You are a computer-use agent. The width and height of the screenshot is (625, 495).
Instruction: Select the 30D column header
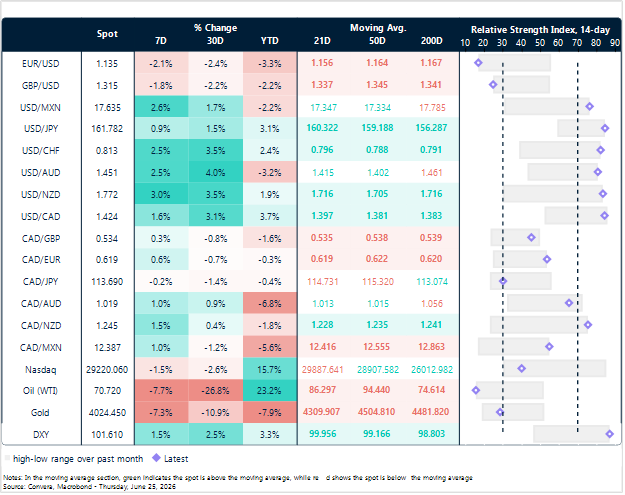click(x=215, y=41)
